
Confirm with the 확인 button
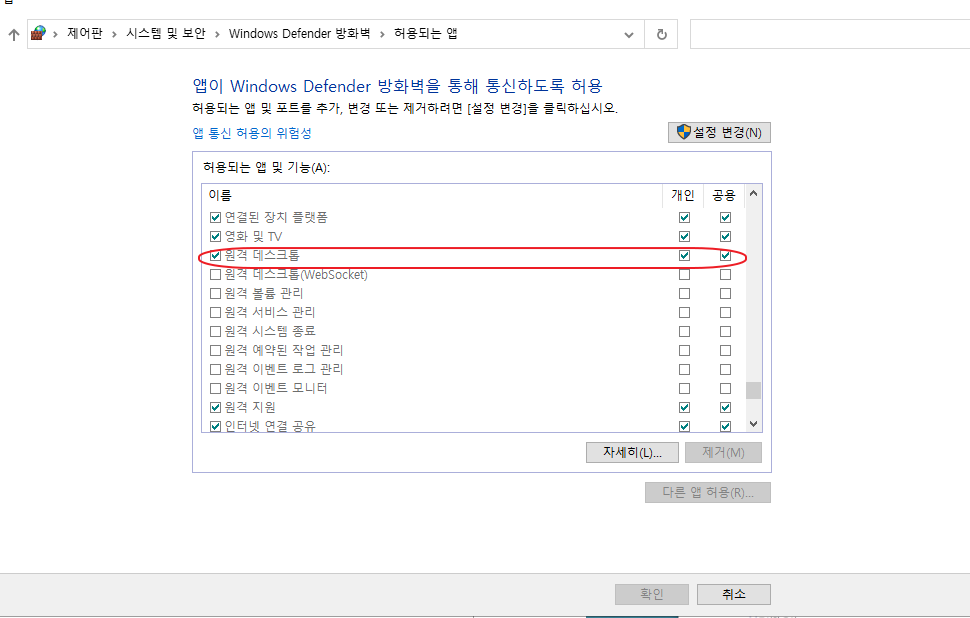pos(651,594)
